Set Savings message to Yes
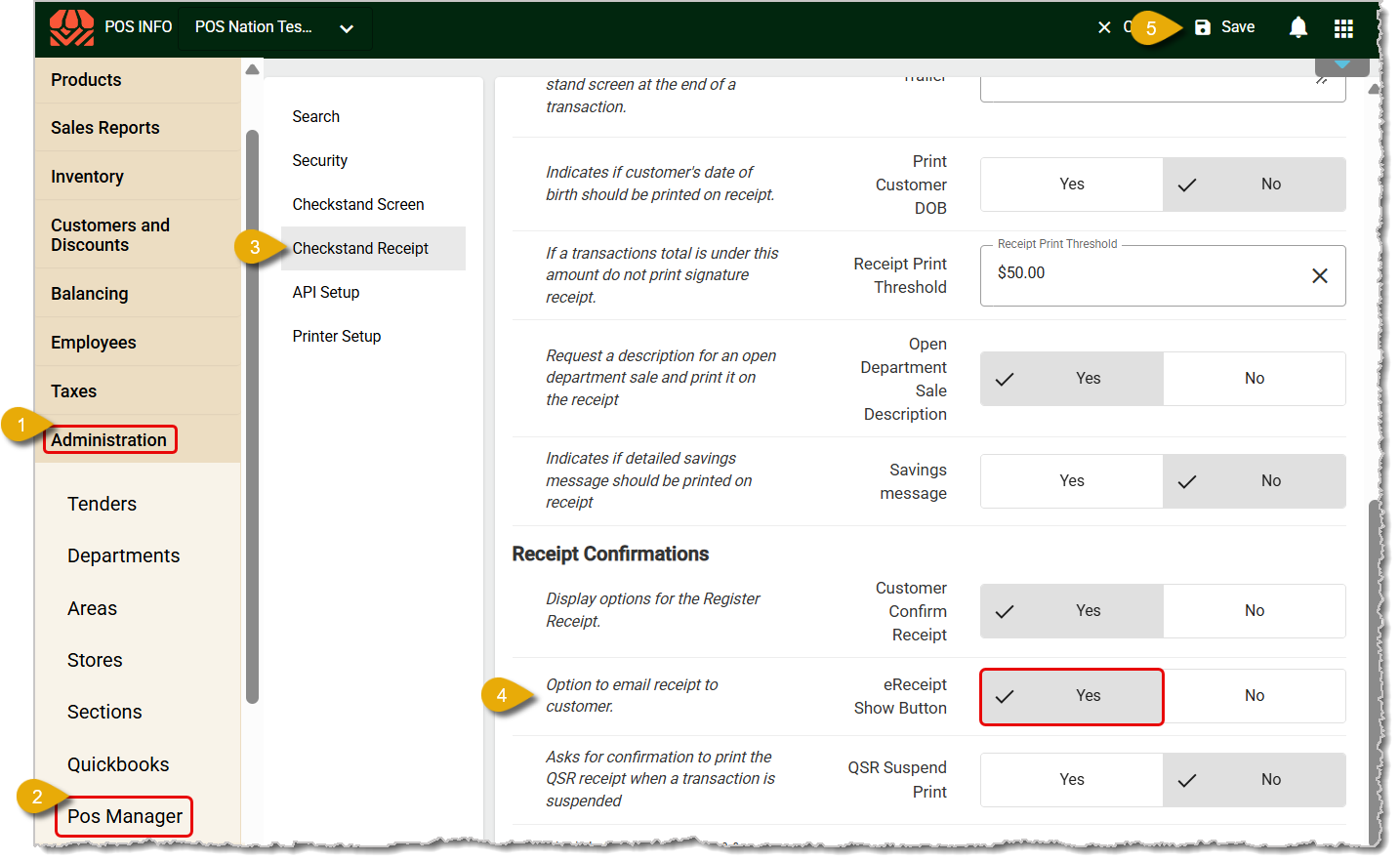The height and width of the screenshot is (862, 1400). click(1071, 481)
